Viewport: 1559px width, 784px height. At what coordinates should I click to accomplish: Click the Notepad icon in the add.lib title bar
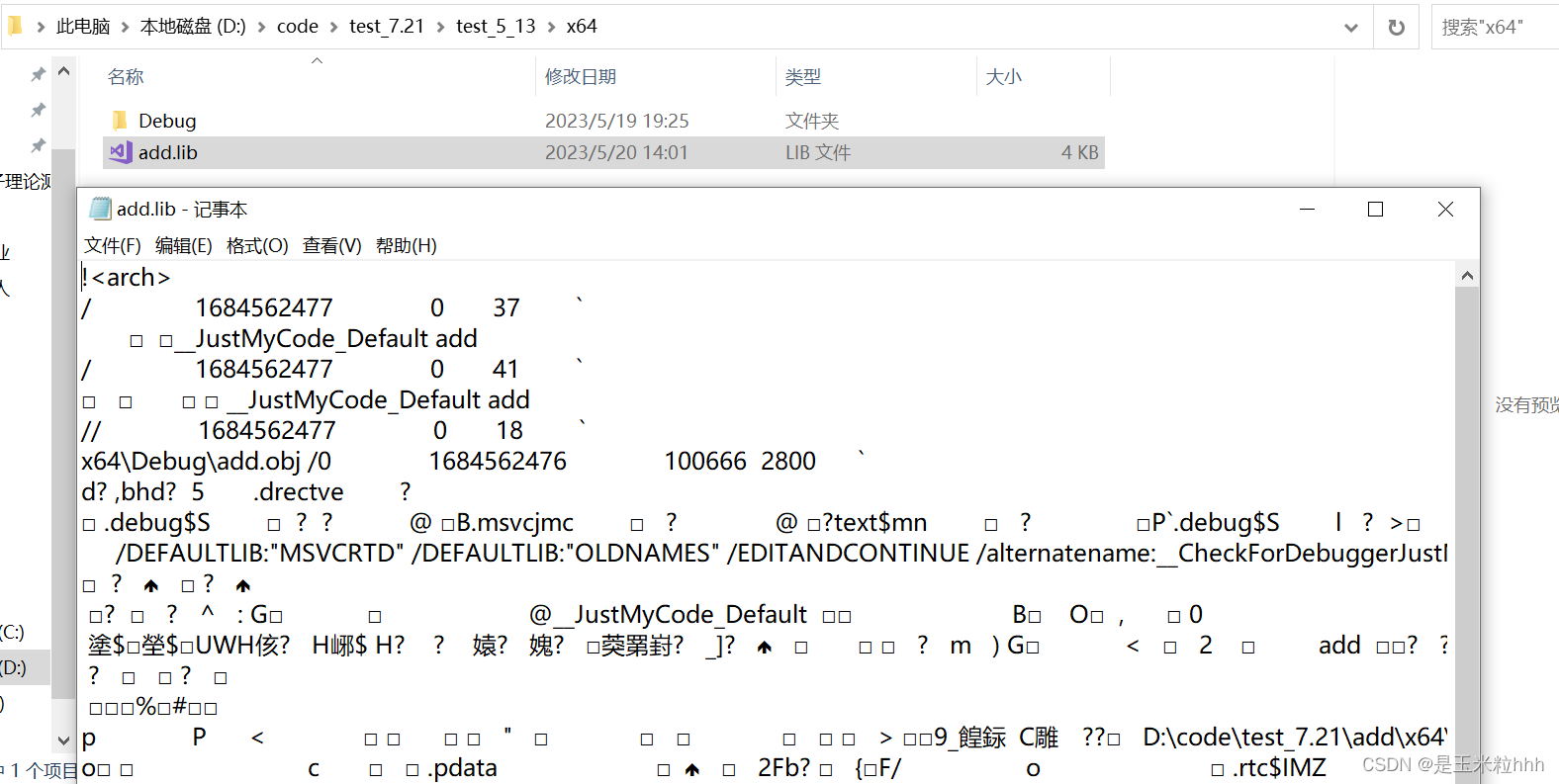pyautogui.click(x=100, y=209)
